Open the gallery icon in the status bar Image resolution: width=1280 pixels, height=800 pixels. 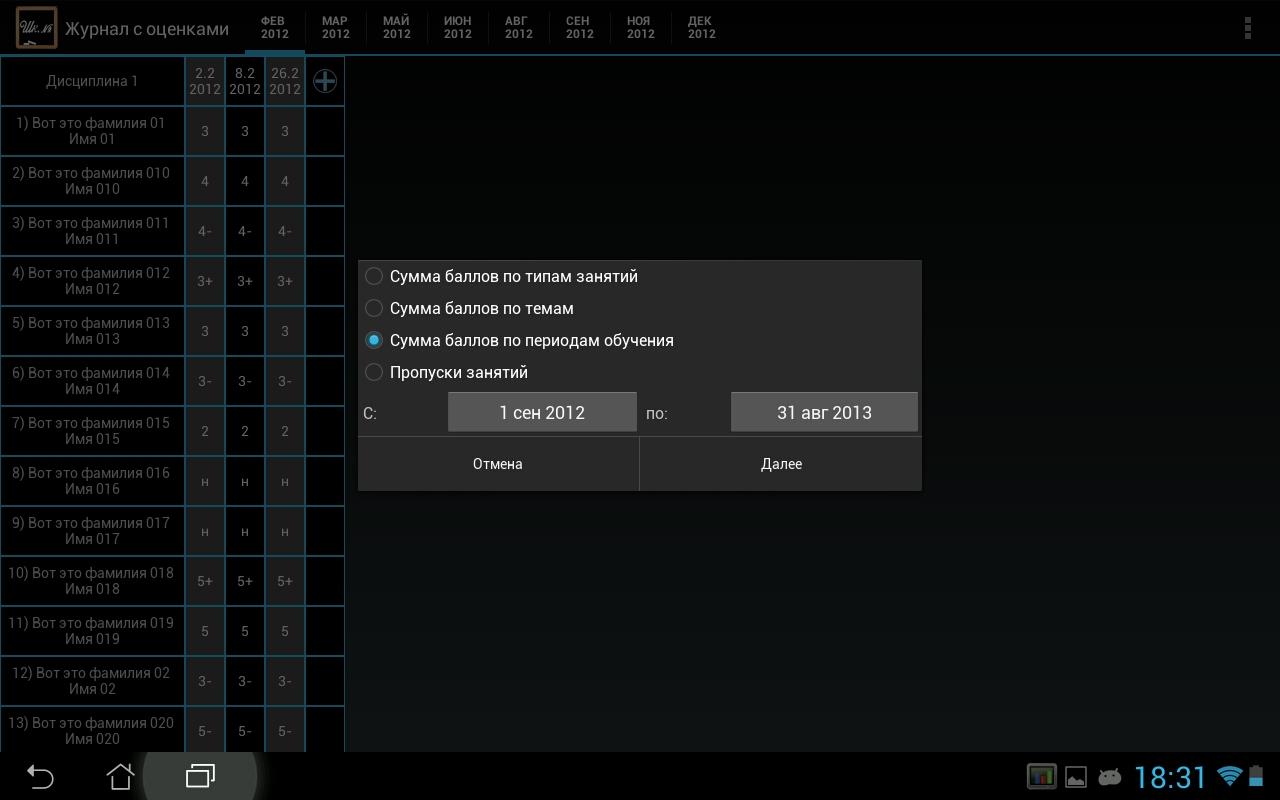click(x=1075, y=776)
